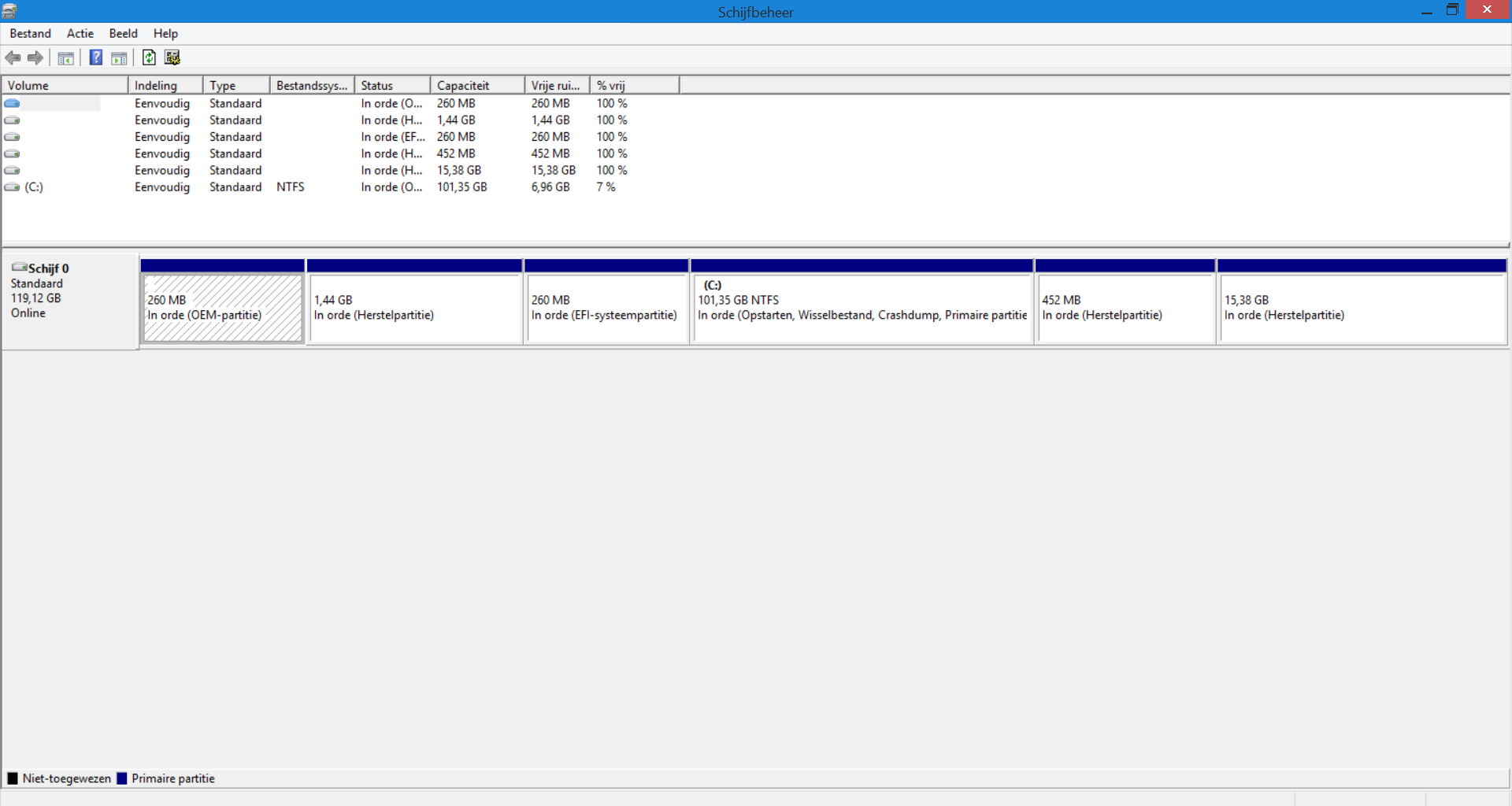Sort by the Vrije rui... column header
1512x806 pixels.
[558, 85]
